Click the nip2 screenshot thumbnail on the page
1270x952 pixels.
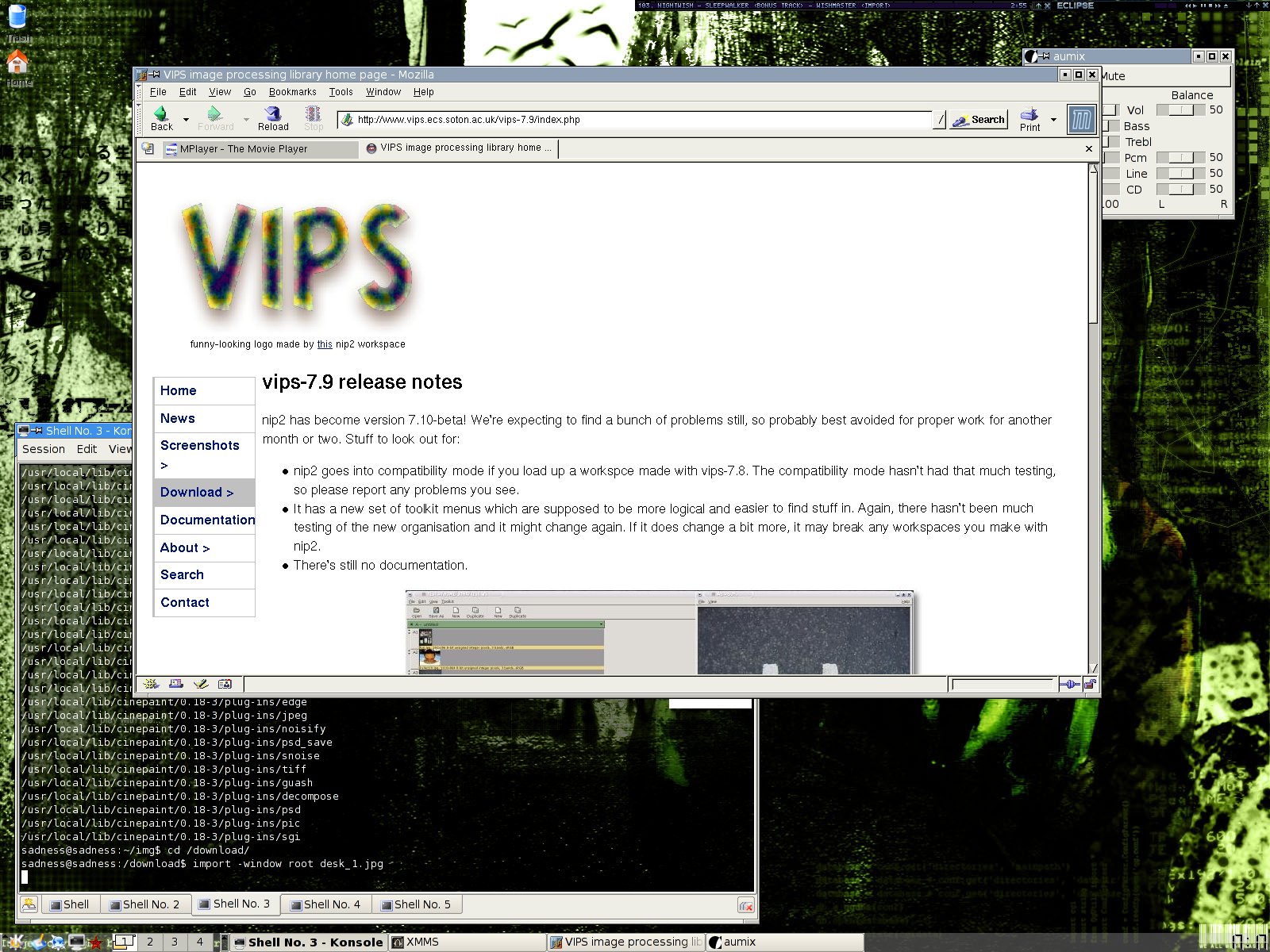(x=660, y=632)
